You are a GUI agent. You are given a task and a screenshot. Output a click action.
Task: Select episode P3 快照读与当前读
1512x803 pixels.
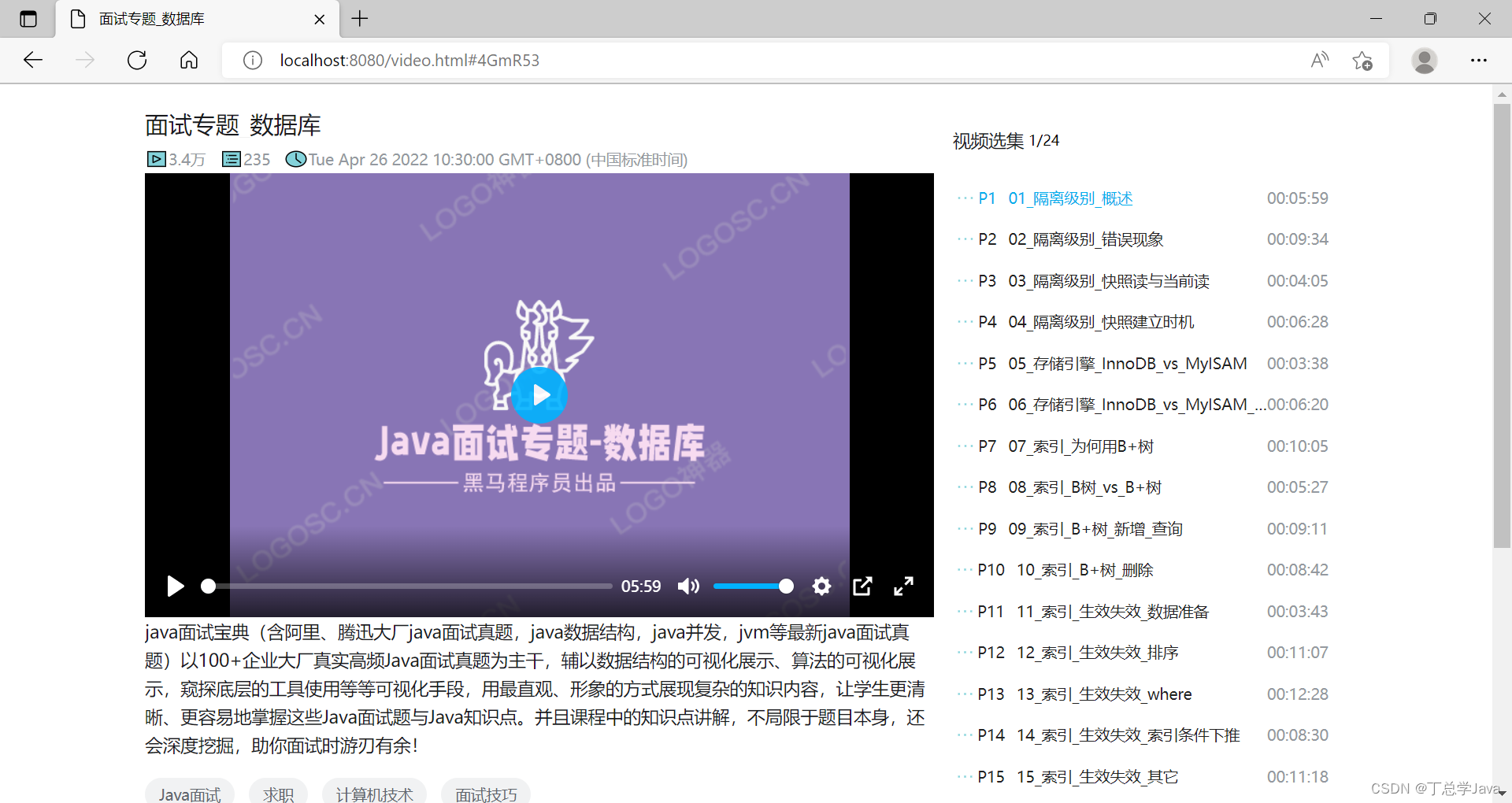(1142, 281)
